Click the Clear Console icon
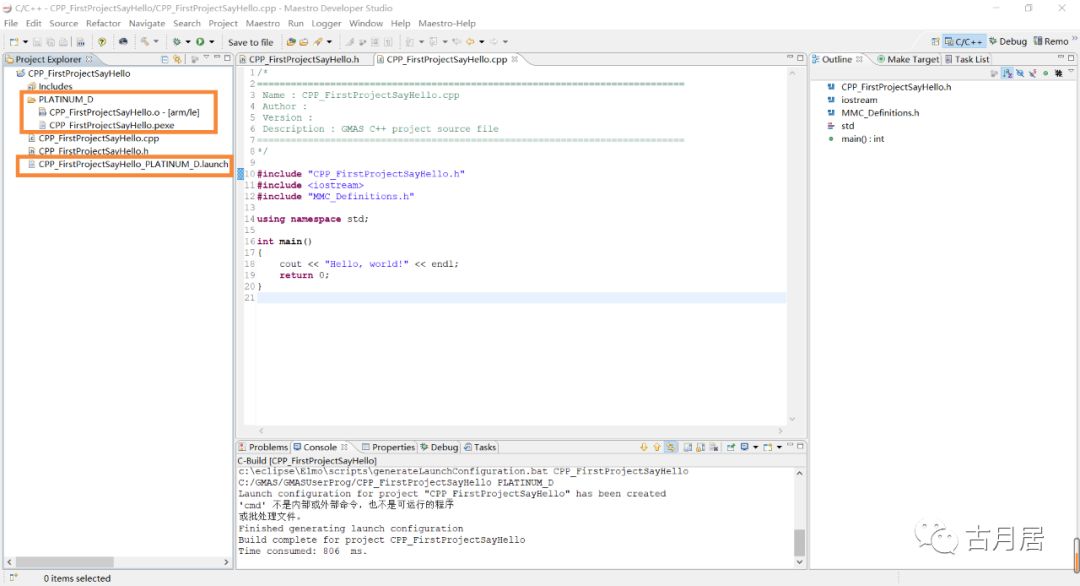1080x586 pixels. (x=714, y=448)
